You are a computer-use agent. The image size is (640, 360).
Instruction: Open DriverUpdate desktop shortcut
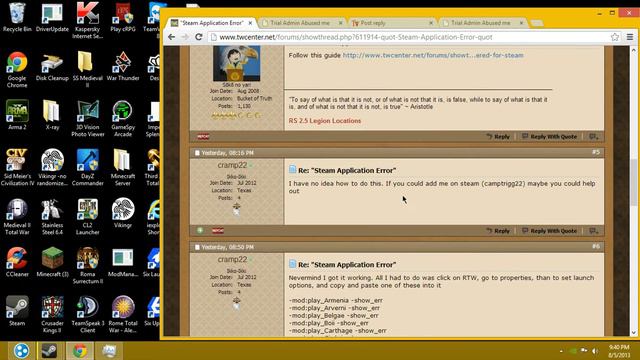point(52,17)
